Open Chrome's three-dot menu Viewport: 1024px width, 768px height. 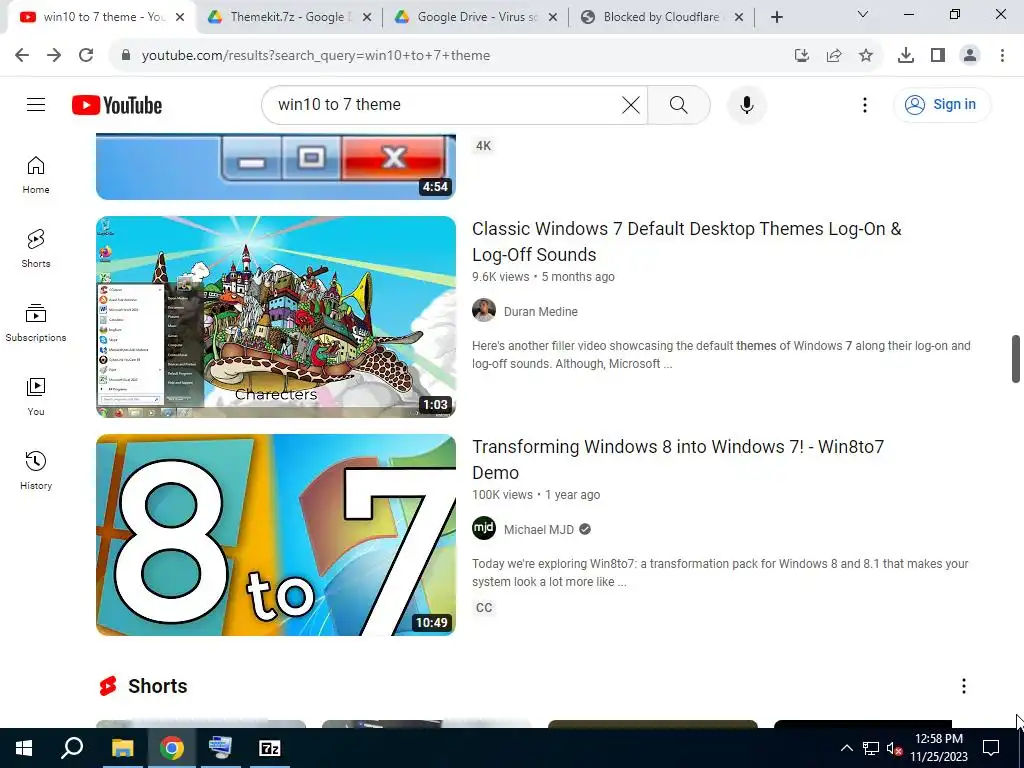[1002, 55]
